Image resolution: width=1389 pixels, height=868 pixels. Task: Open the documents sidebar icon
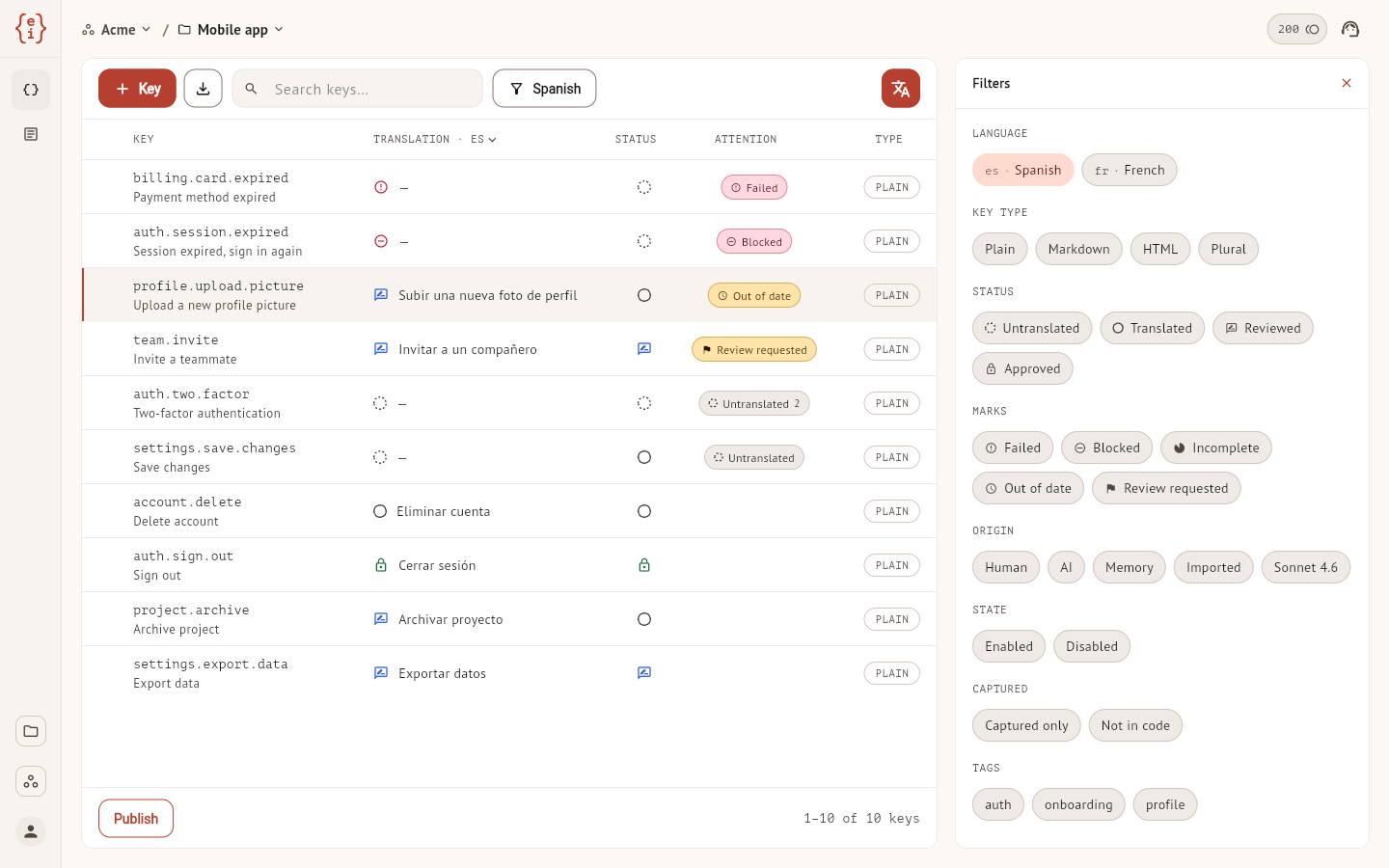point(31,134)
